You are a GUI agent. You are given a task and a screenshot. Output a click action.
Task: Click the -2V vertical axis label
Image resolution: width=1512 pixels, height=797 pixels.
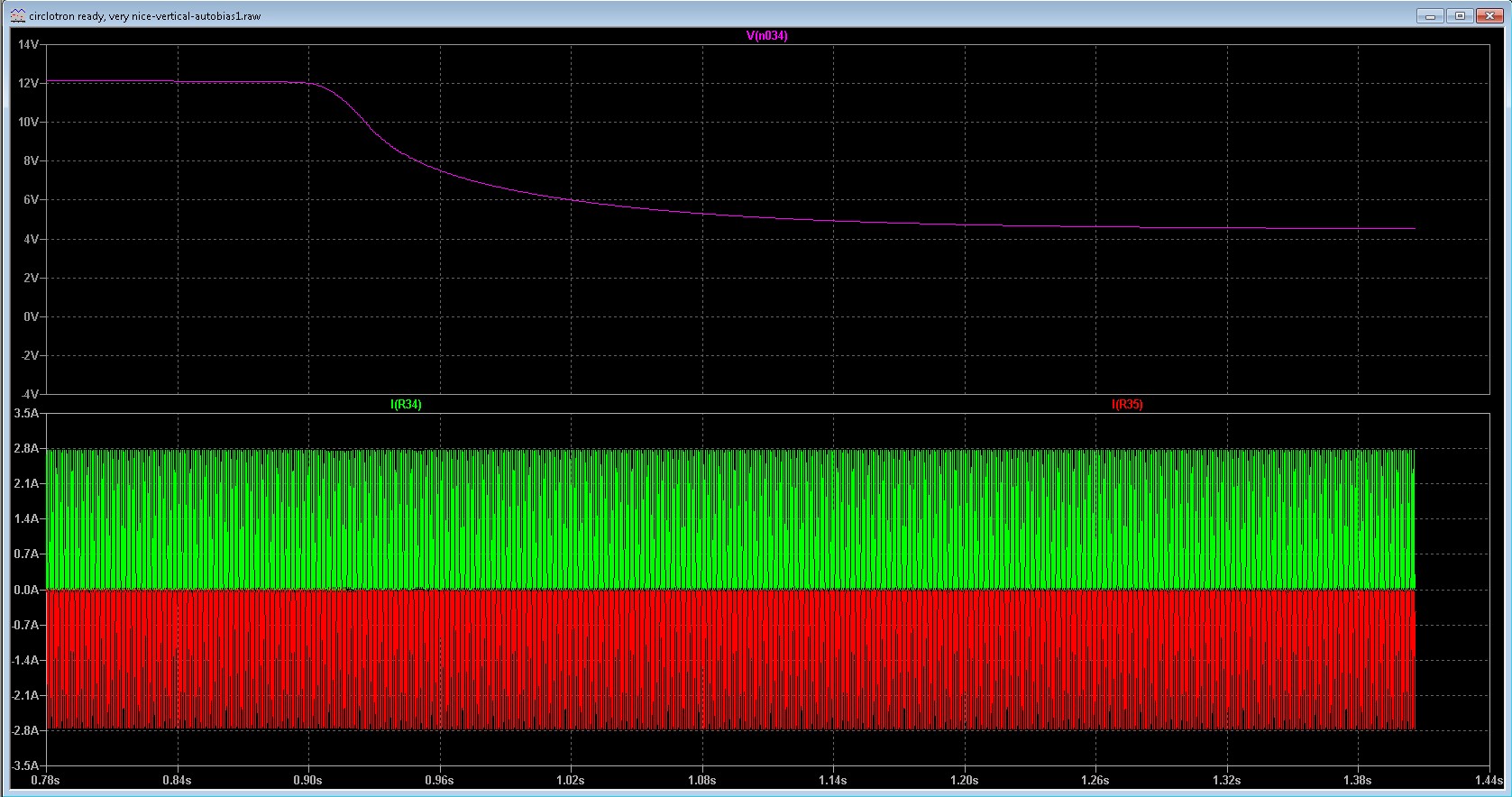click(30, 355)
